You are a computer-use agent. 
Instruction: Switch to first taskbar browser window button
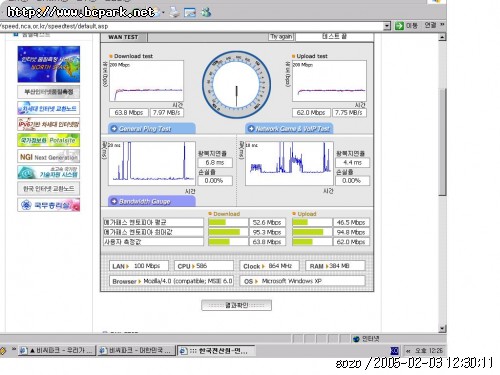(57, 351)
